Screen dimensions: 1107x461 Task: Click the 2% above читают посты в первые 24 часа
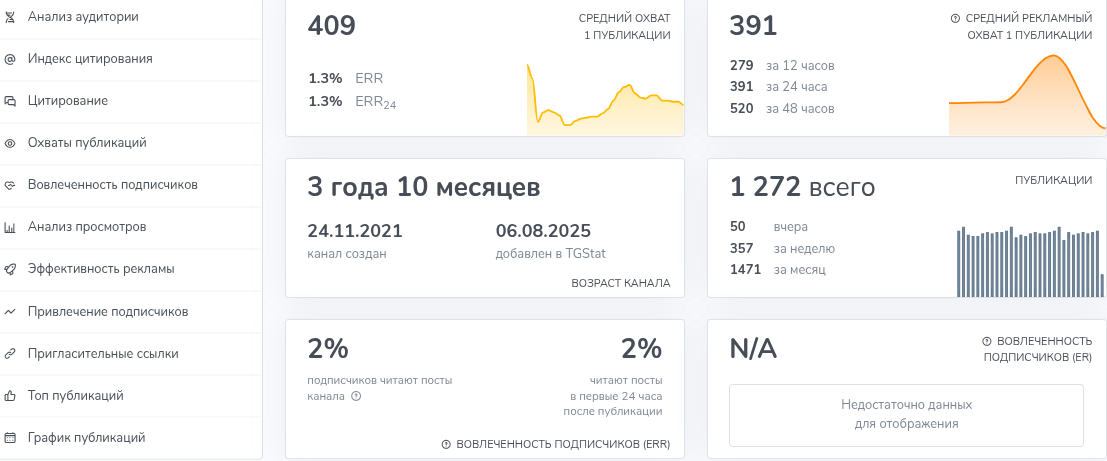(641, 349)
